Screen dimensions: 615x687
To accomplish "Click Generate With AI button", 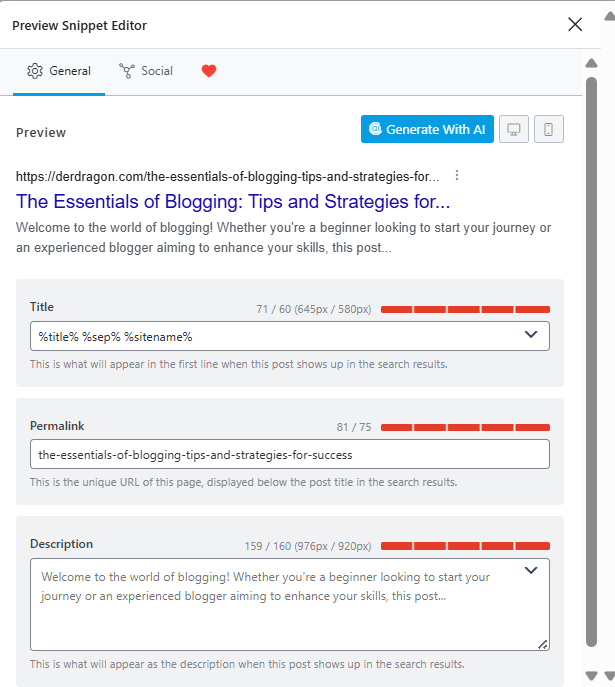I will [x=427, y=129].
